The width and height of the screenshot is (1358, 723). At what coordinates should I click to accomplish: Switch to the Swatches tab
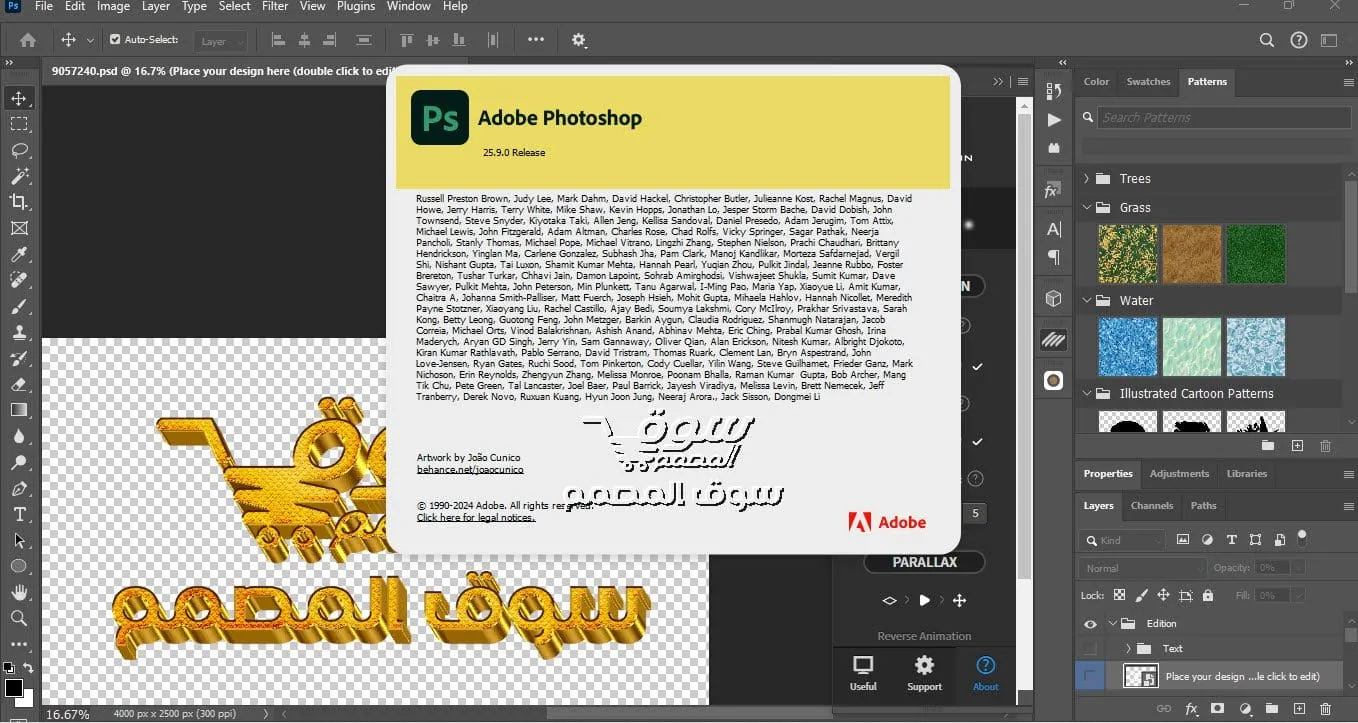pyautogui.click(x=1148, y=82)
